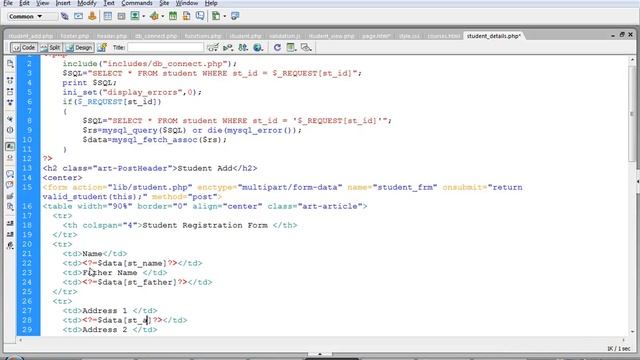Click the Format Source Code icon

(10, 246)
